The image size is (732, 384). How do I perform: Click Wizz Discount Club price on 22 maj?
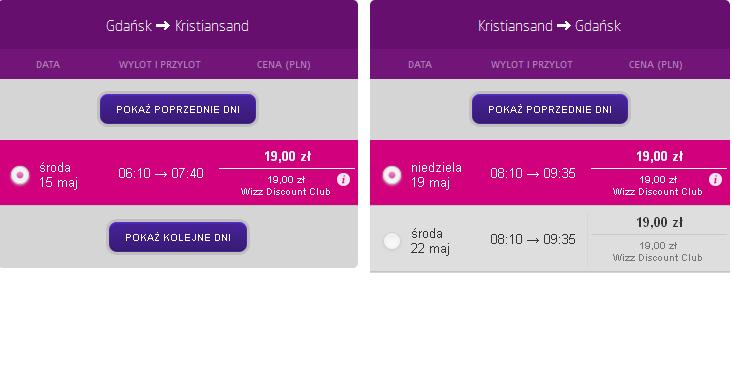(x=657, y=251)
